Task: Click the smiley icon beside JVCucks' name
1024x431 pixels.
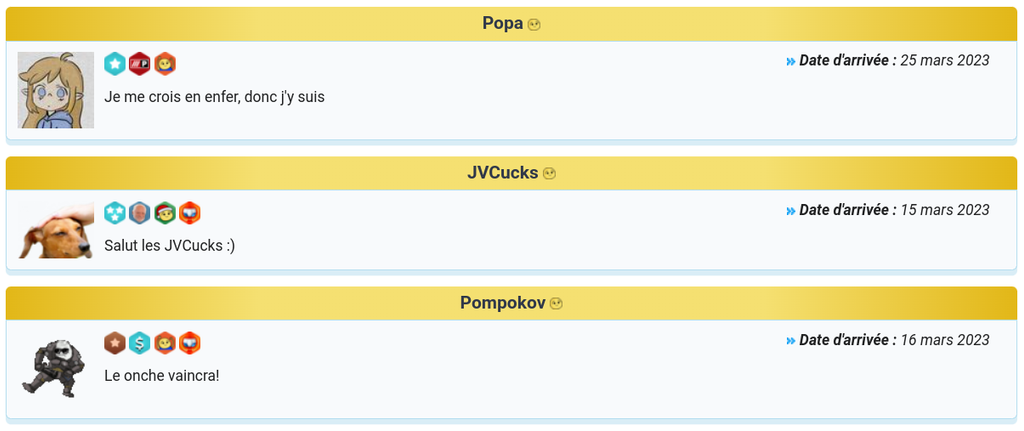Action: point(549,174)
